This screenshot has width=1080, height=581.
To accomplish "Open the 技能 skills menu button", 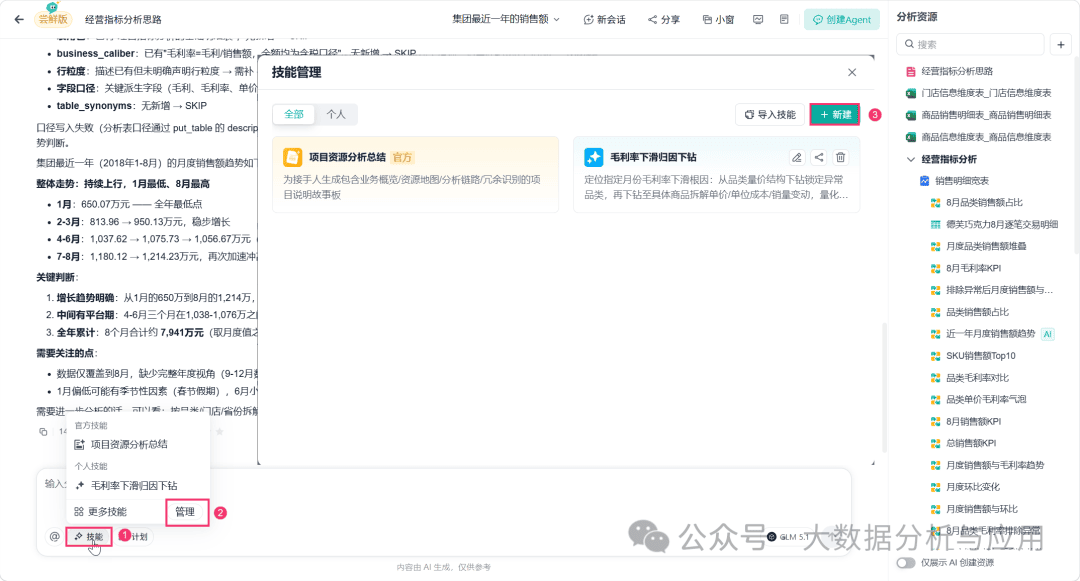I will pyautogui.click(x=89, y=536).
